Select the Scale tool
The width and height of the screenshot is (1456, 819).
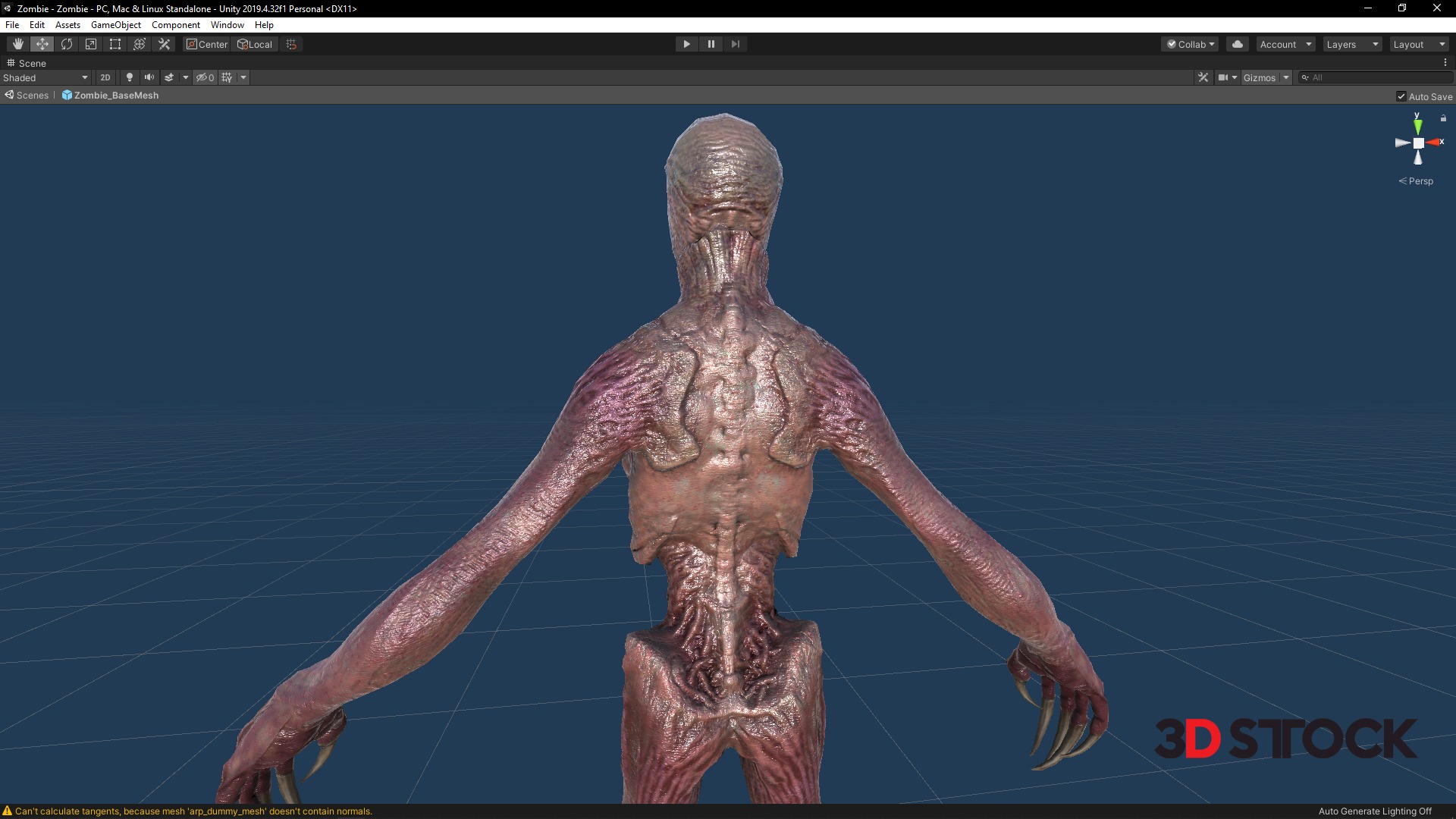(x=91, y=44)
